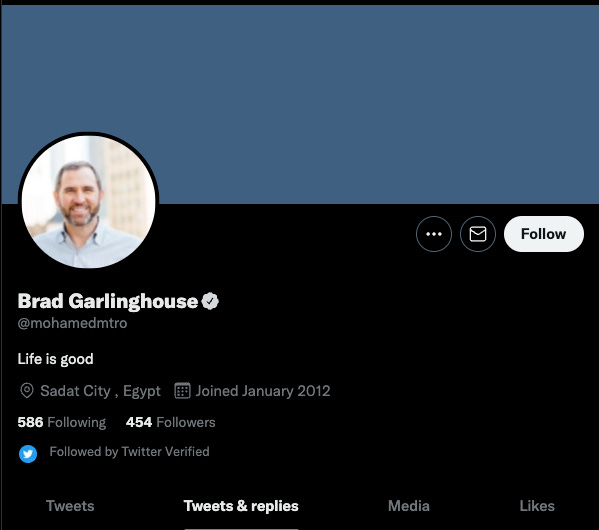
Task: Follow Brad Garlinghouse's account
Action: [544, 234]
